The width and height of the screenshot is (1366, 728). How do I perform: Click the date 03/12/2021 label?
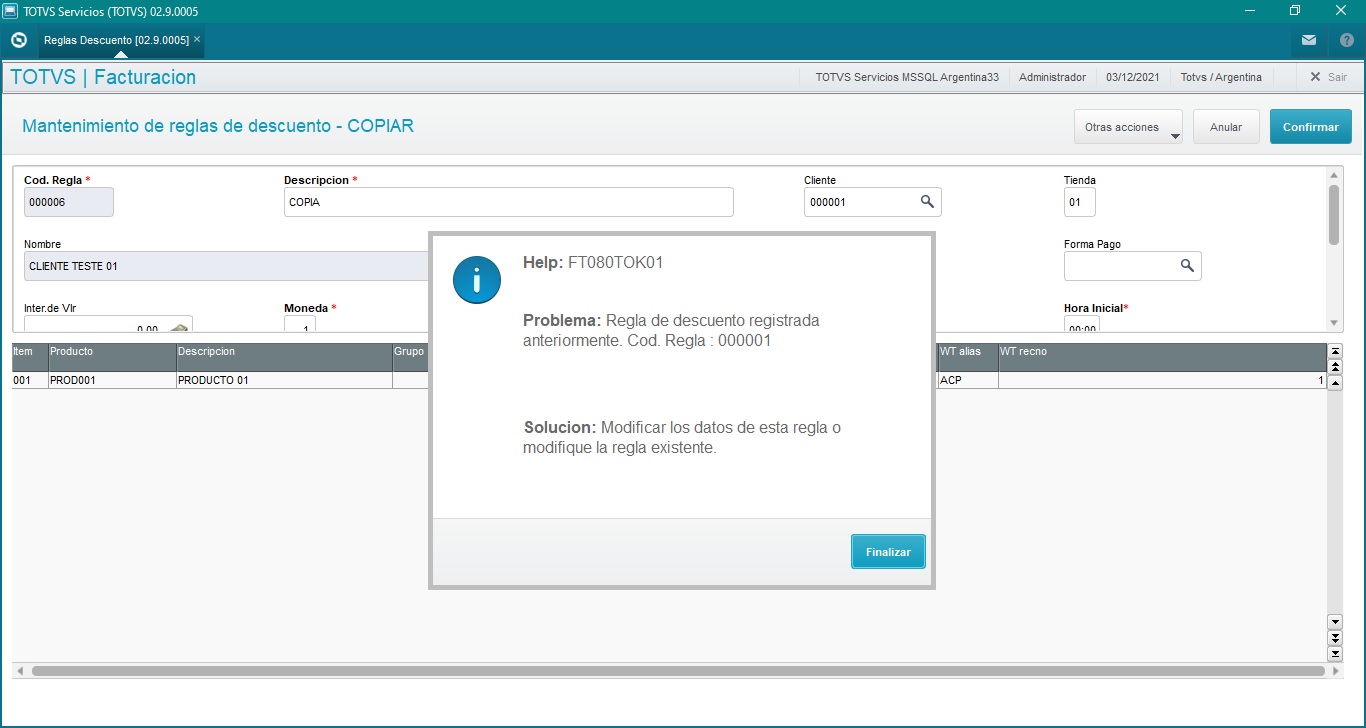click(1133, 77)
